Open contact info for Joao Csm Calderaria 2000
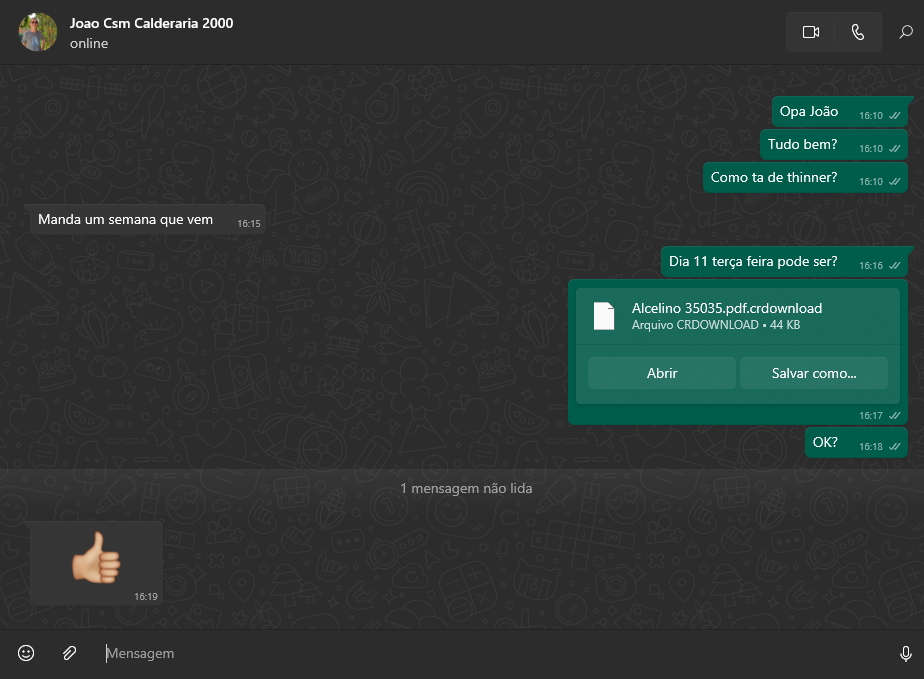This screenshot has width=924, height=679. tap(151, 23)
